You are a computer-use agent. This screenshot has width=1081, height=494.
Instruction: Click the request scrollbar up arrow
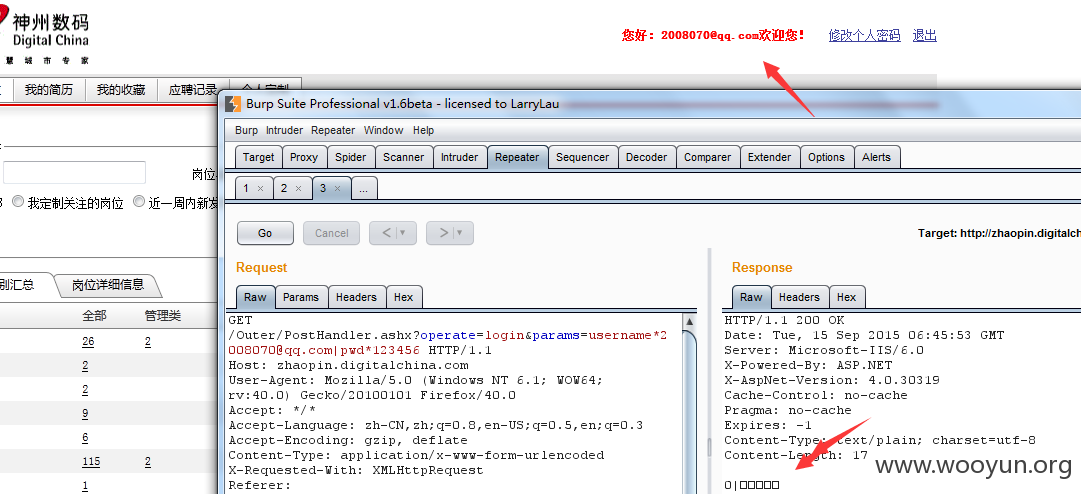(688, 321)
